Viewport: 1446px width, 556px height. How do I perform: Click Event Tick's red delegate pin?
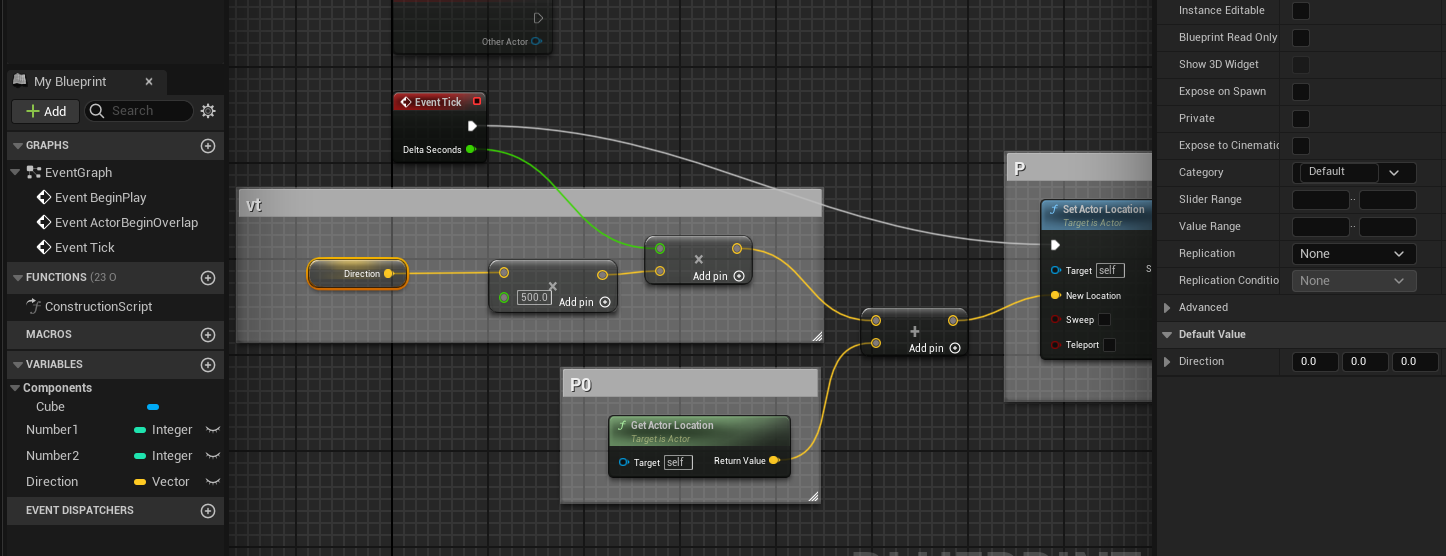coord(477,101)
